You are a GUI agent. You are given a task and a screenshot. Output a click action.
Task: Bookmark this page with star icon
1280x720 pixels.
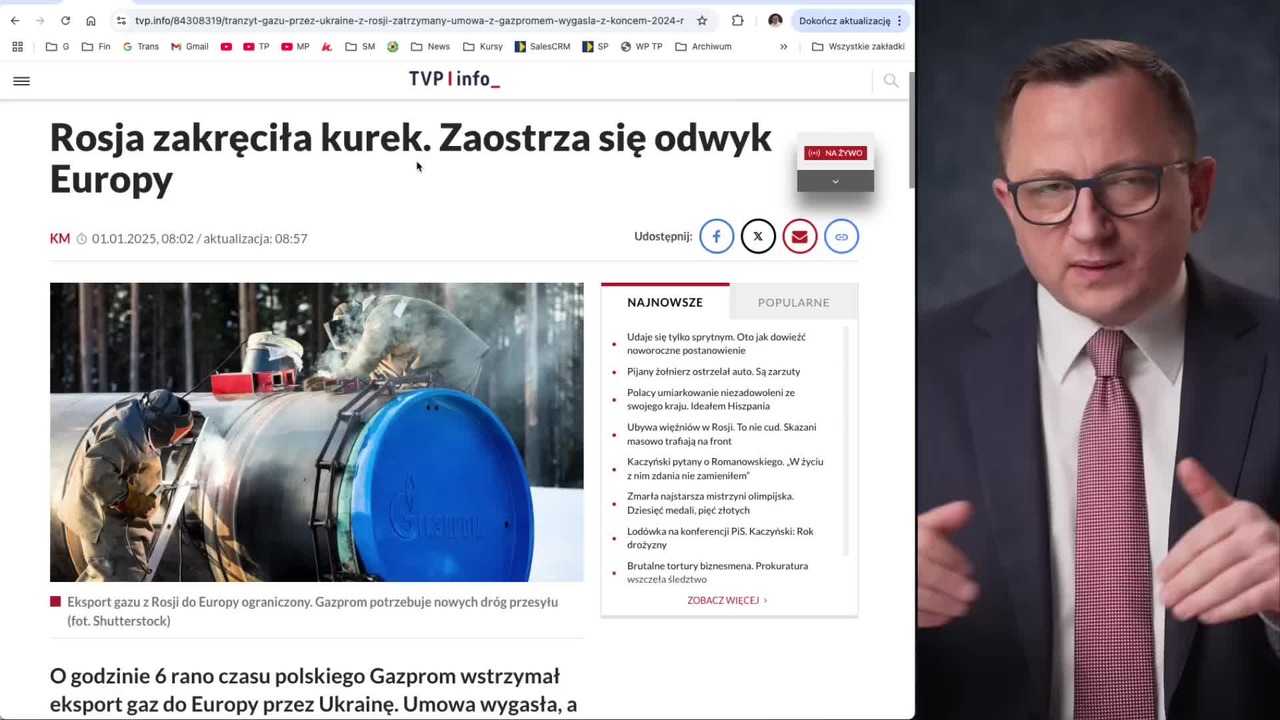(702, 20)
